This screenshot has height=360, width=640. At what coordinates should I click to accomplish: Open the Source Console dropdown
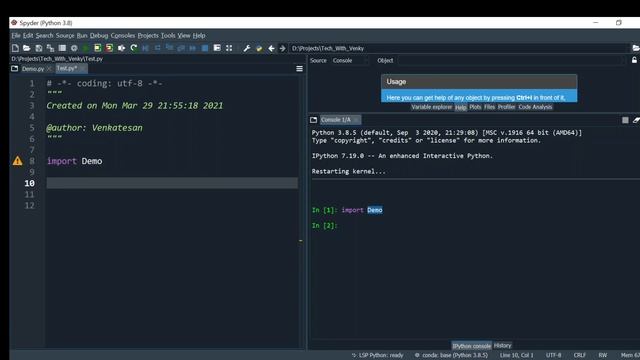350,60
